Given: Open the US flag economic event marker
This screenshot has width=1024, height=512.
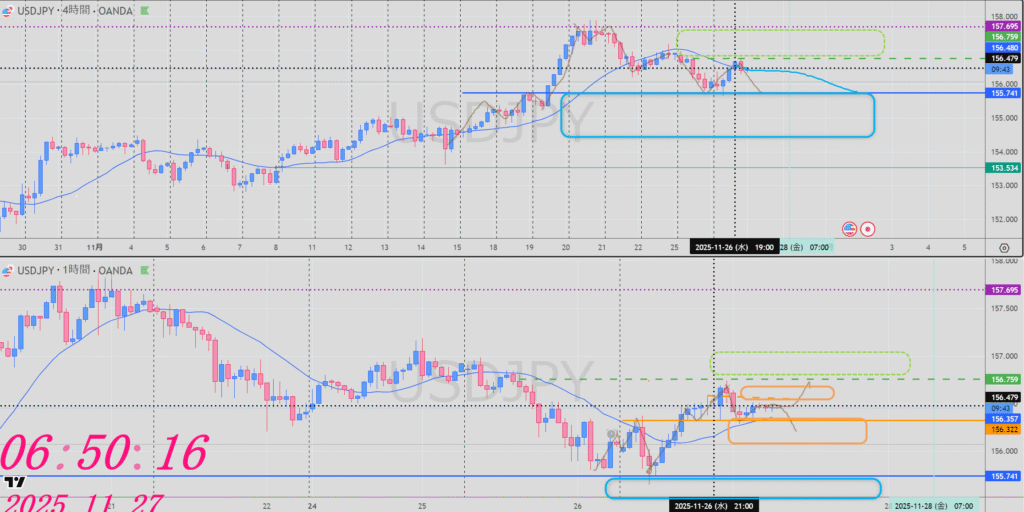Looking at the screenshot, I should 850,228.
